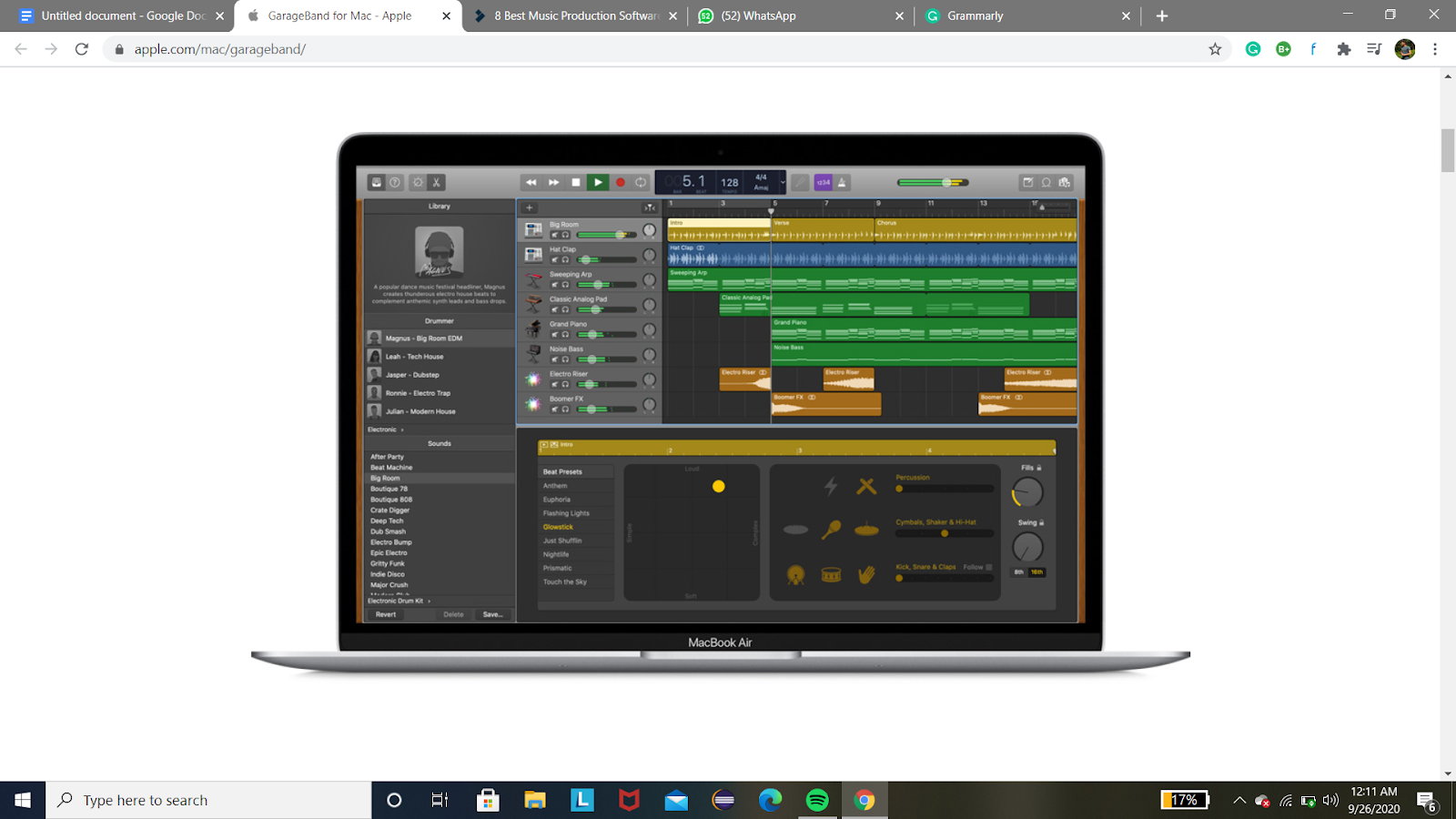Bookmark this page with the star
The width and height of the screenshot is (1456, 819).
[1215, 49]
